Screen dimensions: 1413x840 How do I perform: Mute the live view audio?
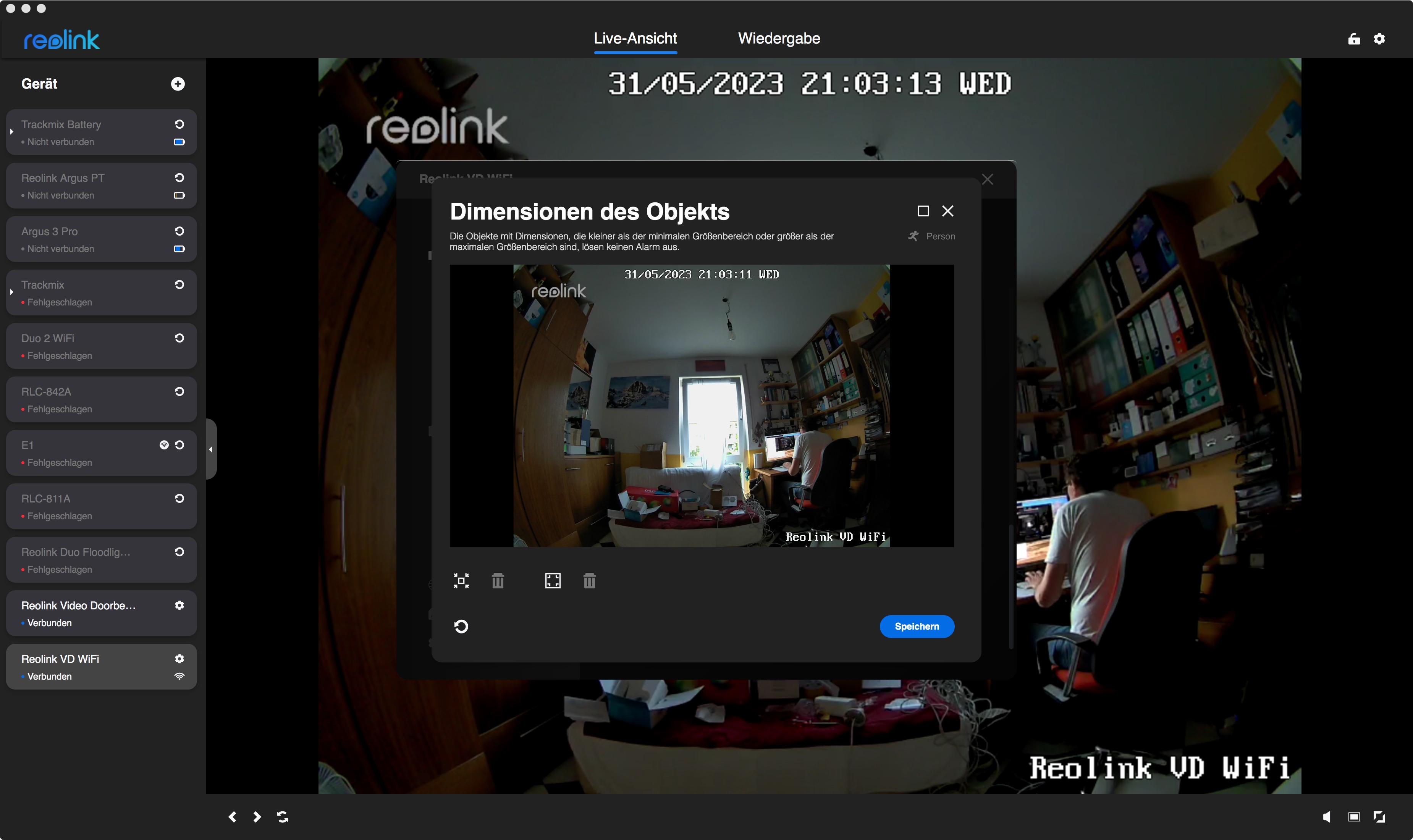pyautogui.click(x=1326, y=816)
